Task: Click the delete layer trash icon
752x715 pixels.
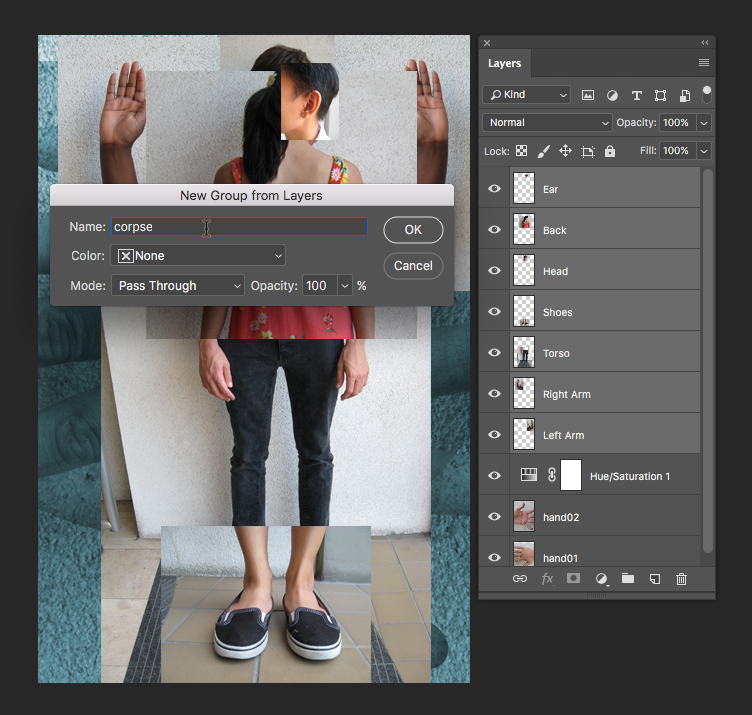Action: click(x=682, y=578)
